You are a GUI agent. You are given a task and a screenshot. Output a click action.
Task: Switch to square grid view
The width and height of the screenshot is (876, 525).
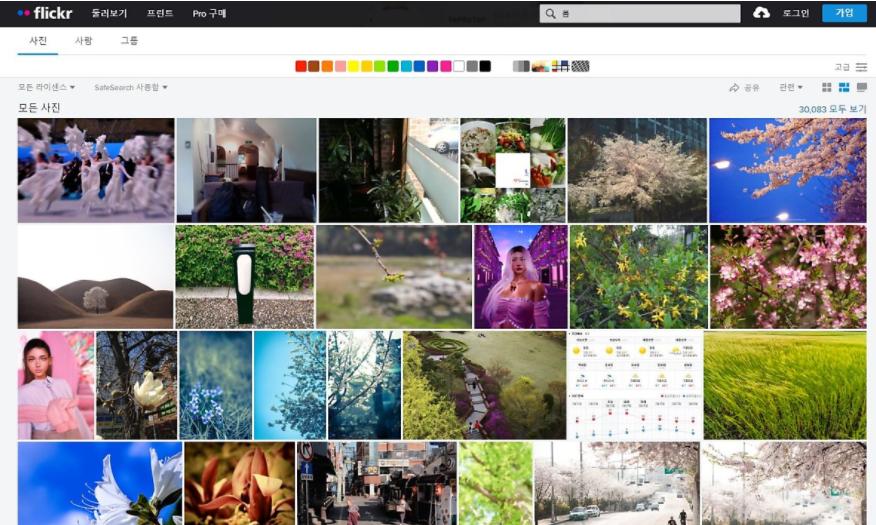(827, 87)
